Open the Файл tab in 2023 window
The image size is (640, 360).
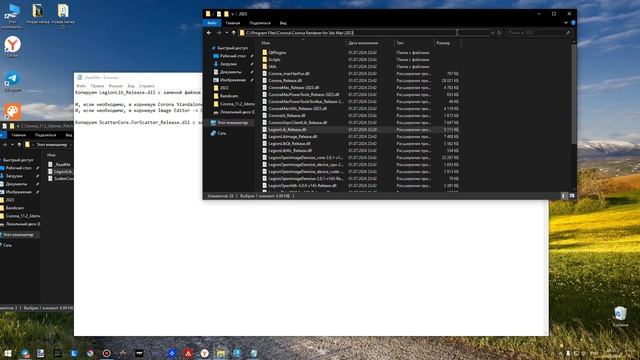(x=211, y=23)
